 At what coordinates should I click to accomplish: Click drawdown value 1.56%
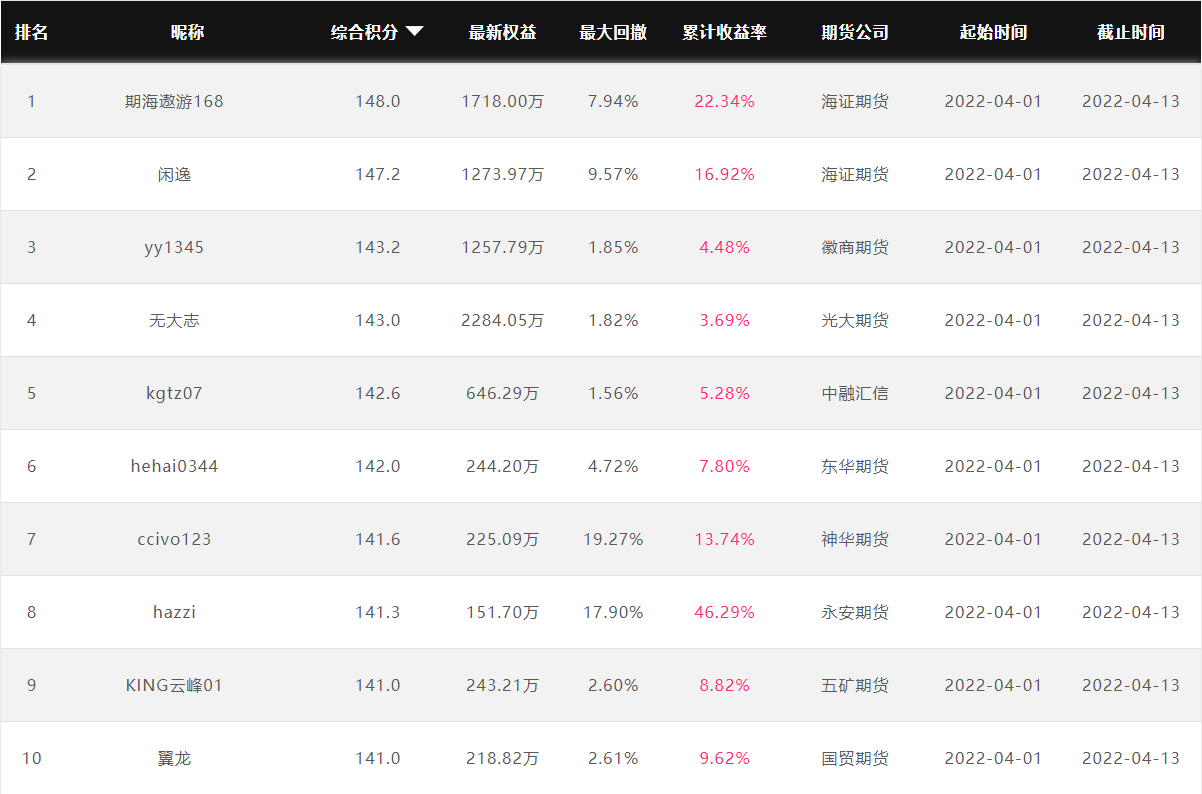click(x=613, y=393)
